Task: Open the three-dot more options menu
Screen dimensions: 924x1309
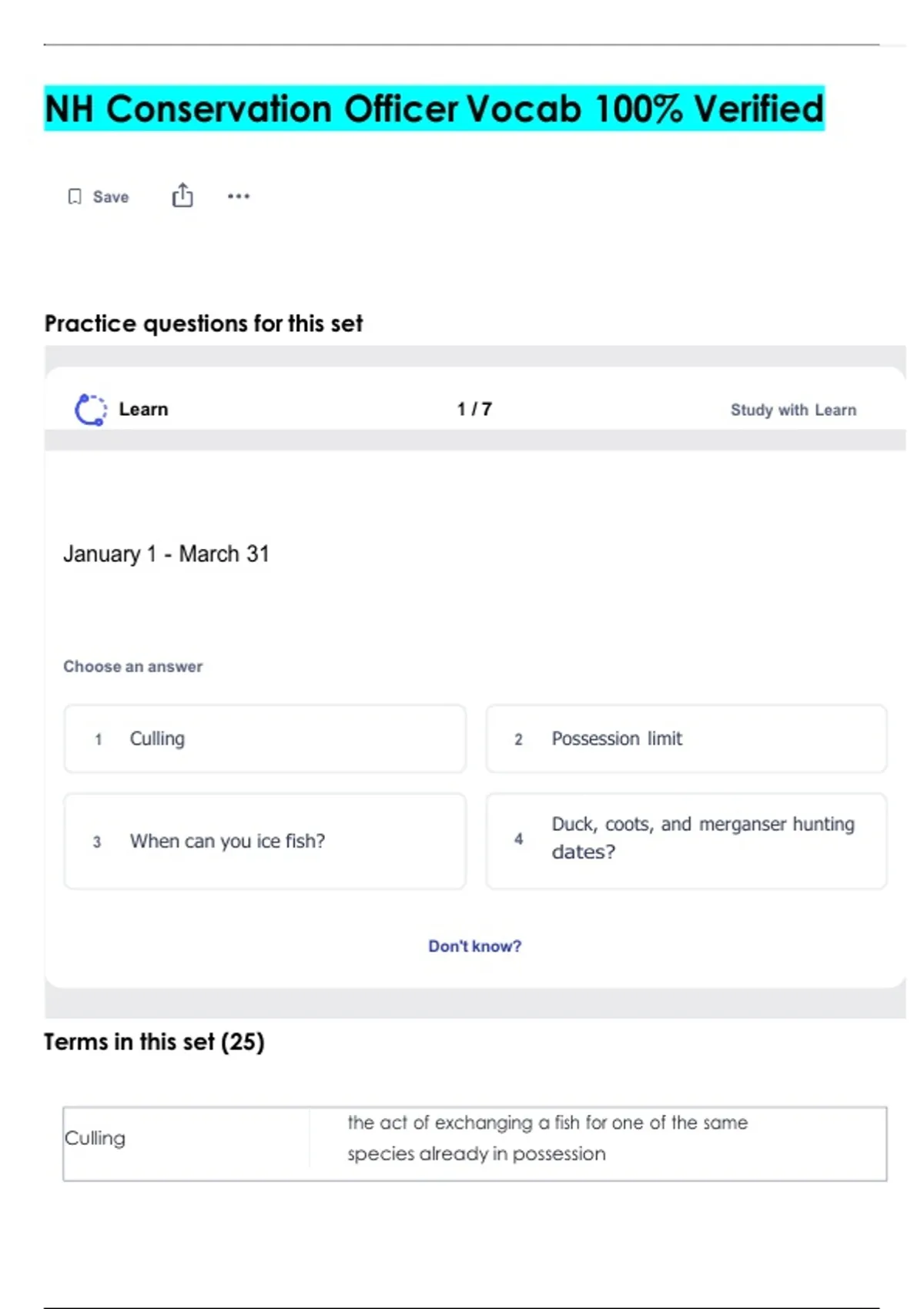Action: click(x=239, y=196)
